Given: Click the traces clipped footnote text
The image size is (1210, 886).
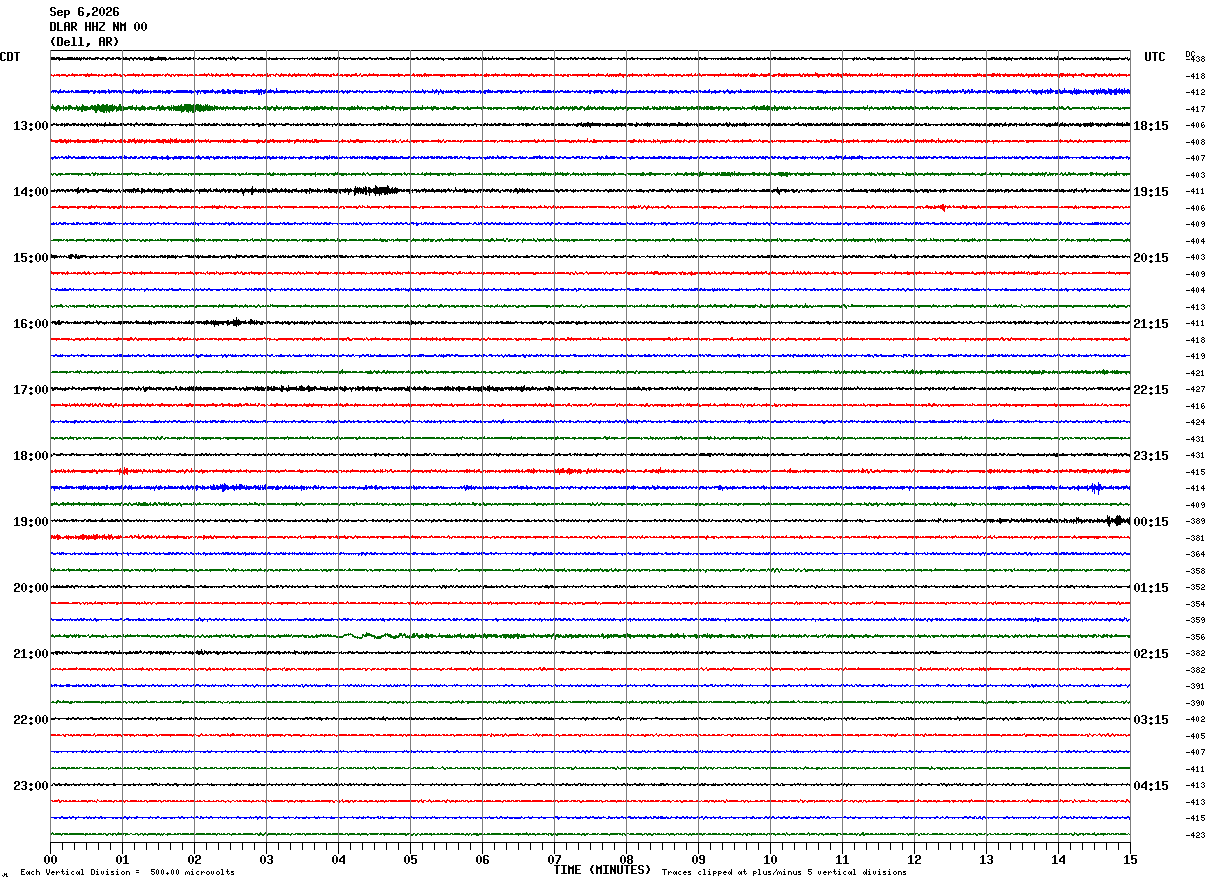Looking at the screenshot, I should pos(784,873).
